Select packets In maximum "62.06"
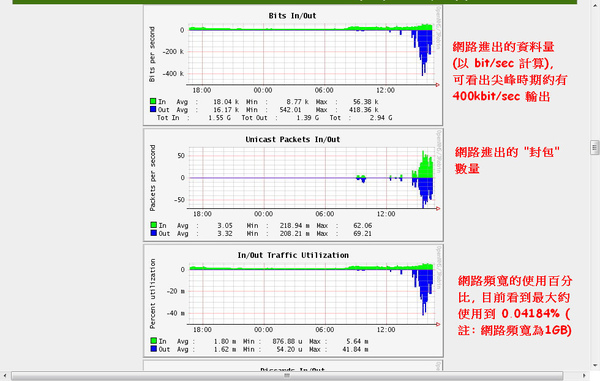This screenshot has width=600, height=381. tap(363, 226)
